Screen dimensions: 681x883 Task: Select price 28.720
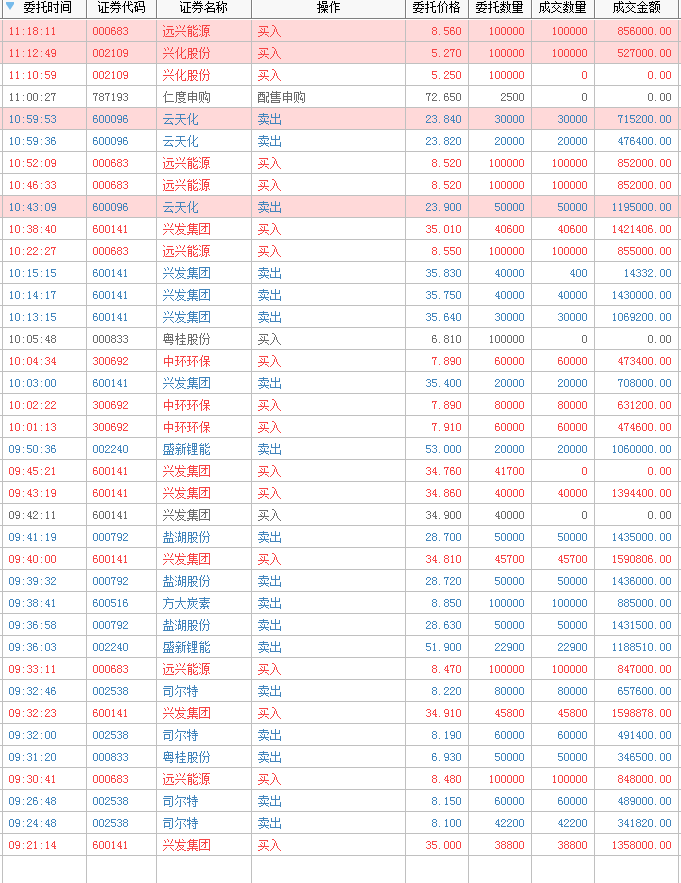click(x=443, y=581)
